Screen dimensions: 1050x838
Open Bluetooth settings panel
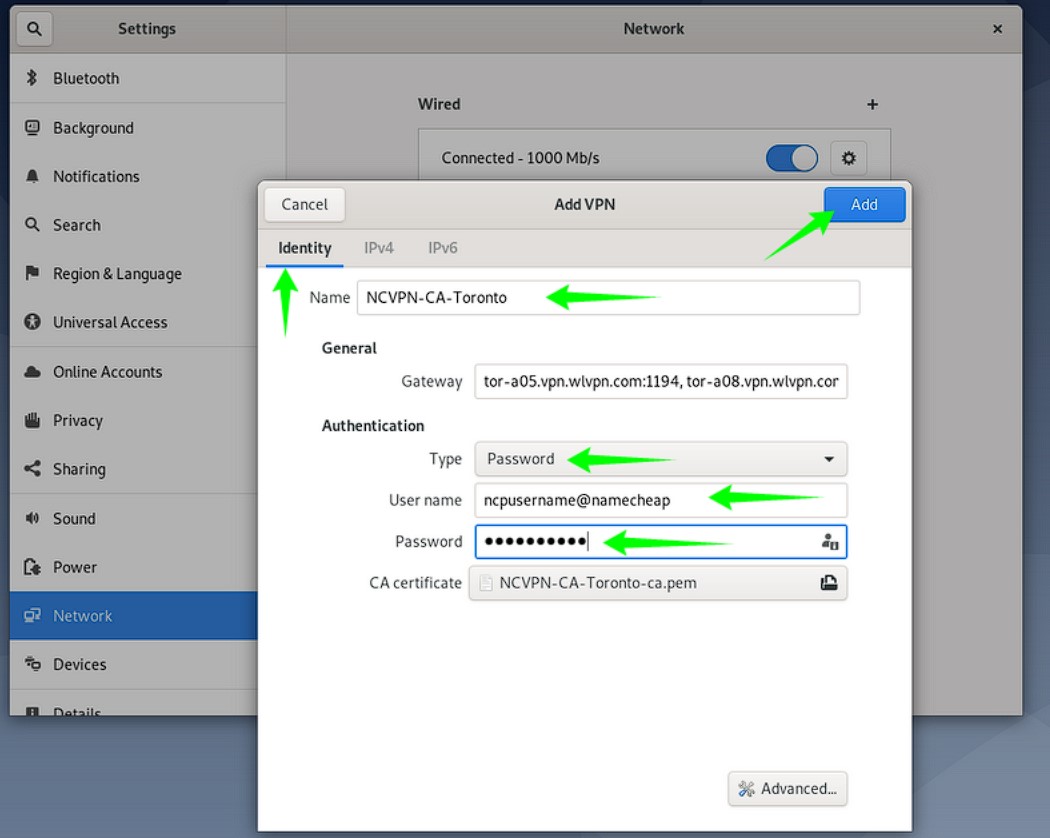(147, 78)
